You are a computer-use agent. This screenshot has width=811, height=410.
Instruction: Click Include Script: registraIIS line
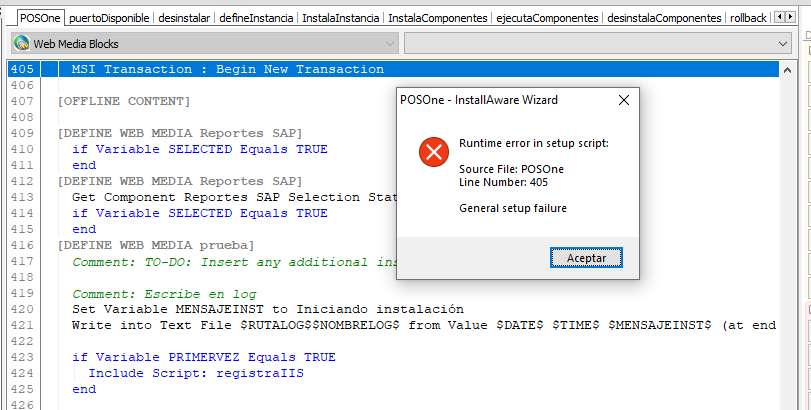(196, 373)
